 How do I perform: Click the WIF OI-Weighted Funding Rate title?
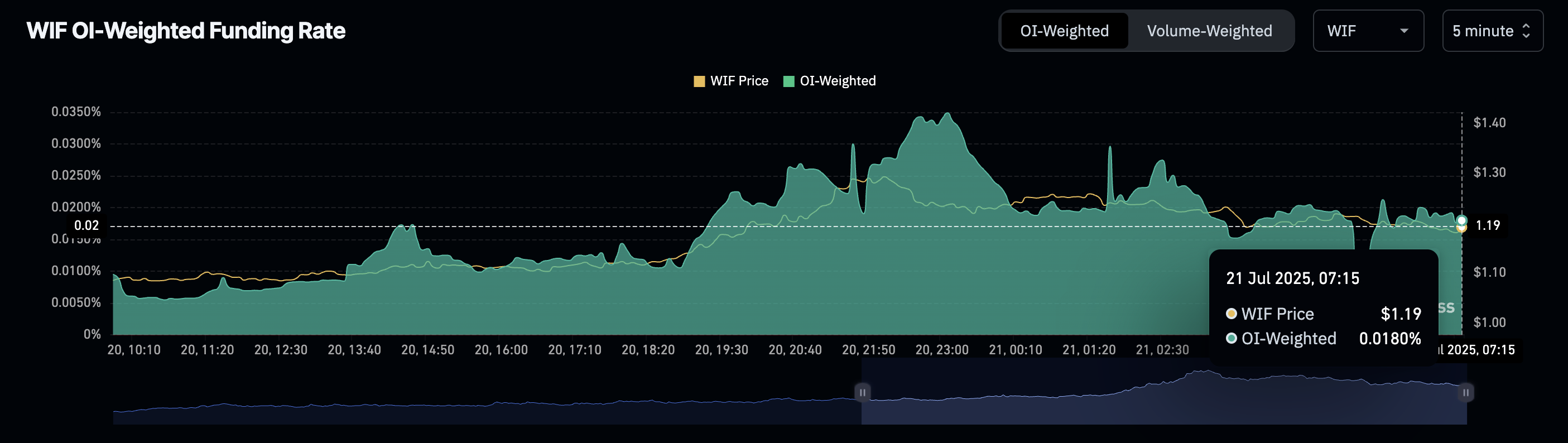pos(186,31)
